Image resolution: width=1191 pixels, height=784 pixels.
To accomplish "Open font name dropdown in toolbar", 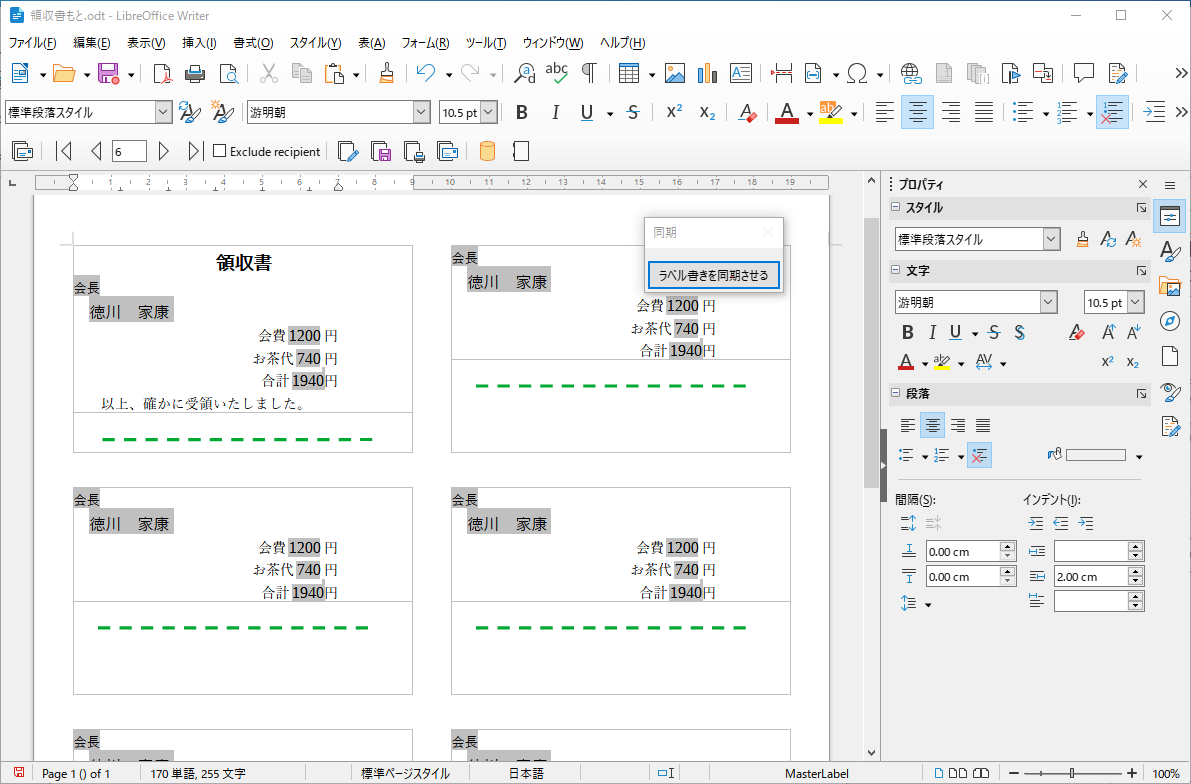I will point(422,112).
